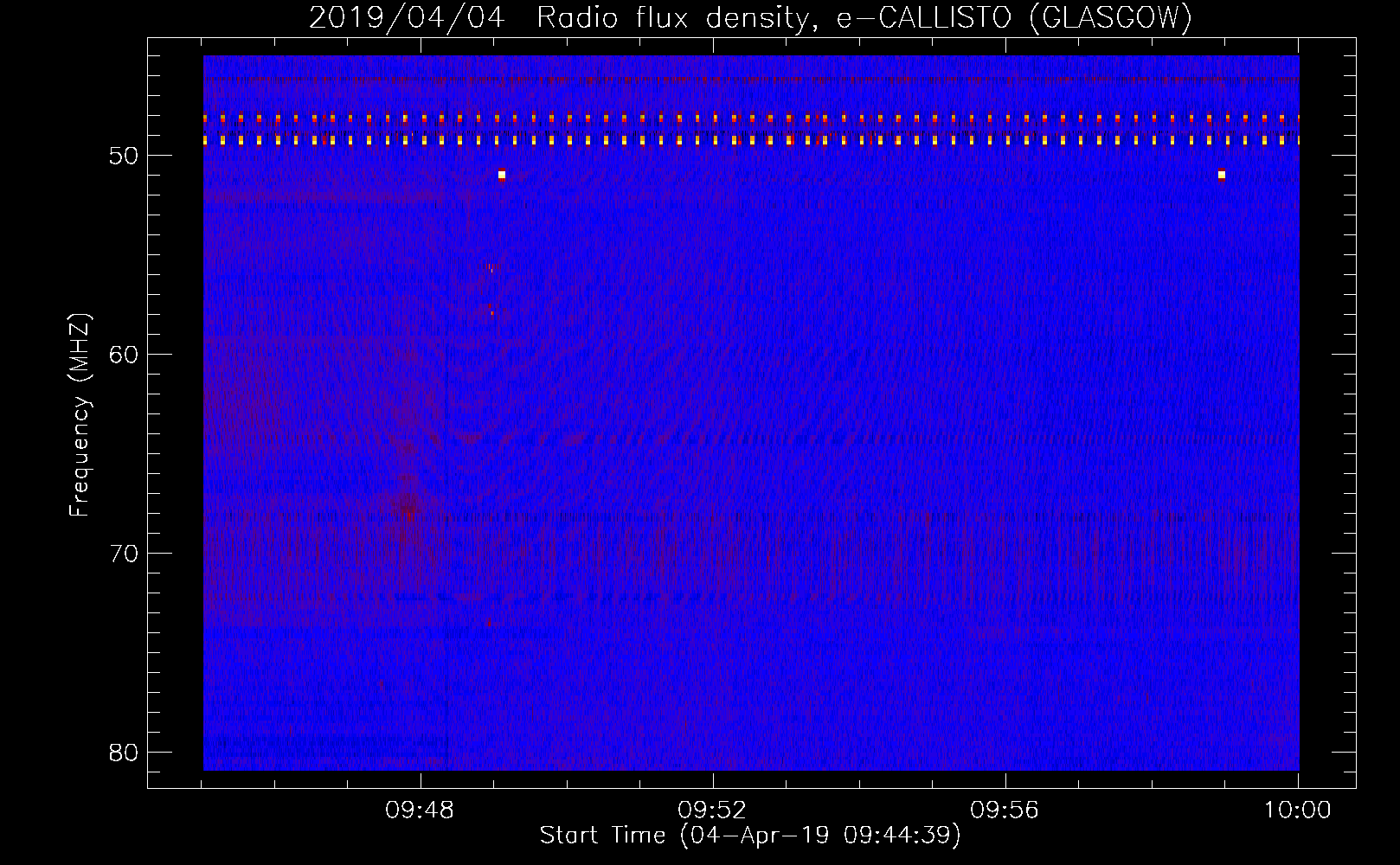Click the faint red line at spectrogram top
The height and width of the screenshot is (865, 1400).
(x=751, y=80)
